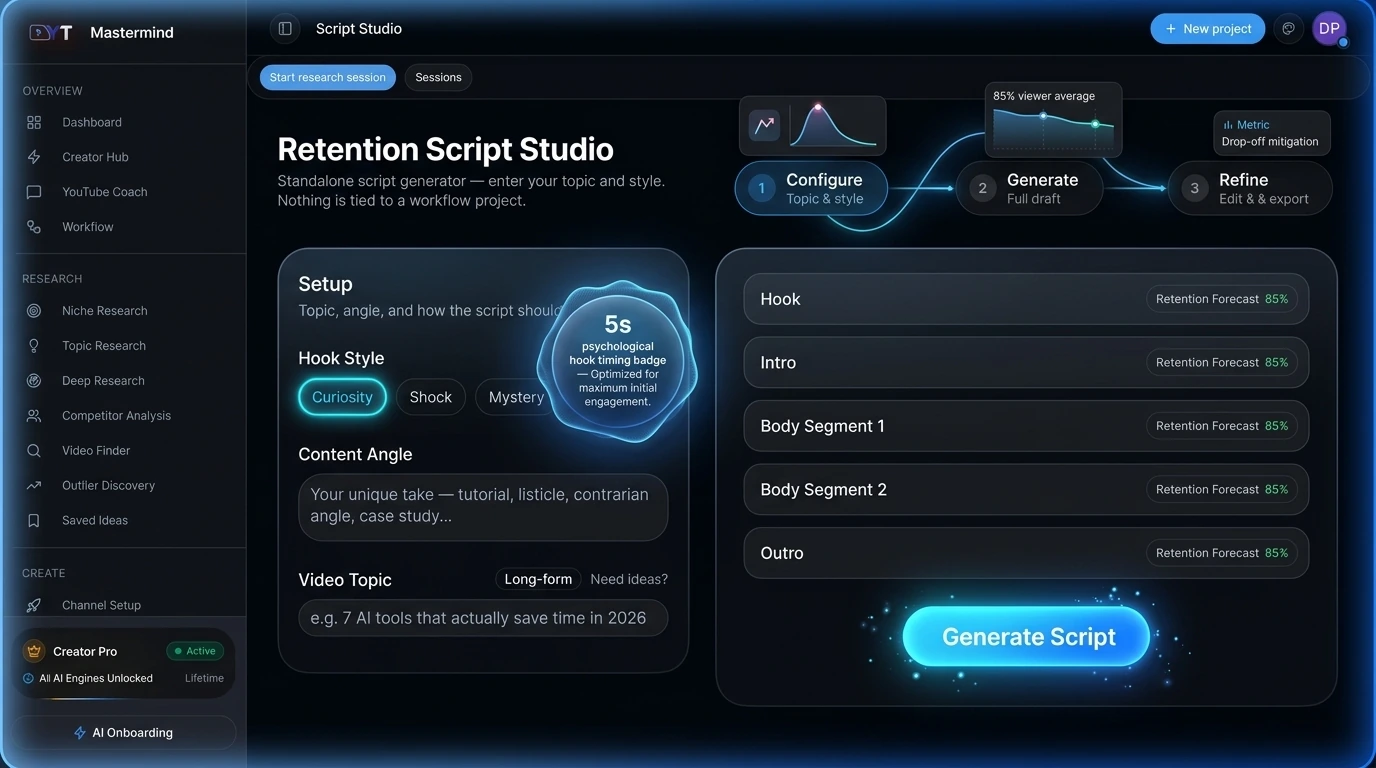Click the retention curve peak thumbnail
Screen dimensions: 1376x768
coord(833,126)
